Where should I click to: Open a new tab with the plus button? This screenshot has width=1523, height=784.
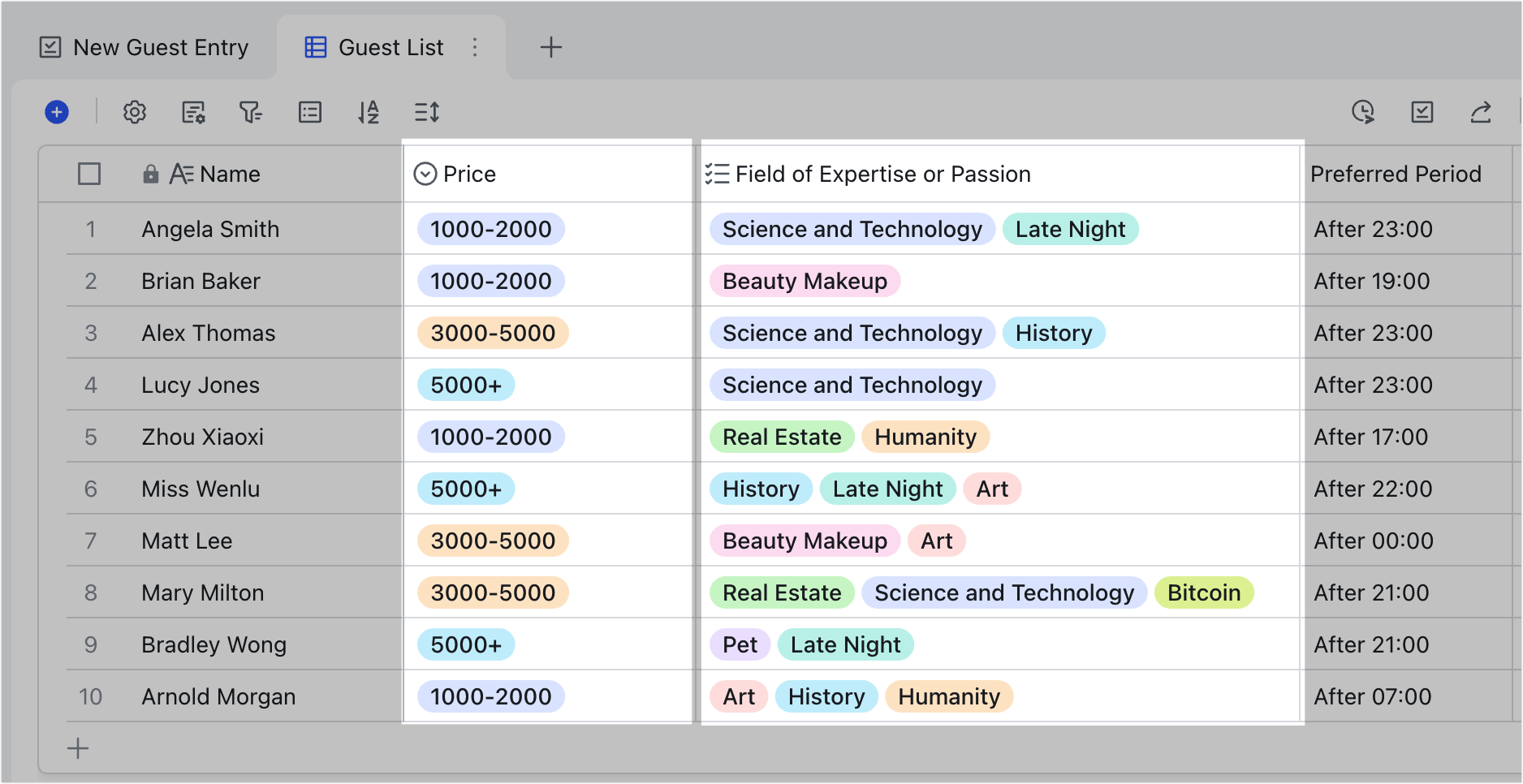click(551, 47)
